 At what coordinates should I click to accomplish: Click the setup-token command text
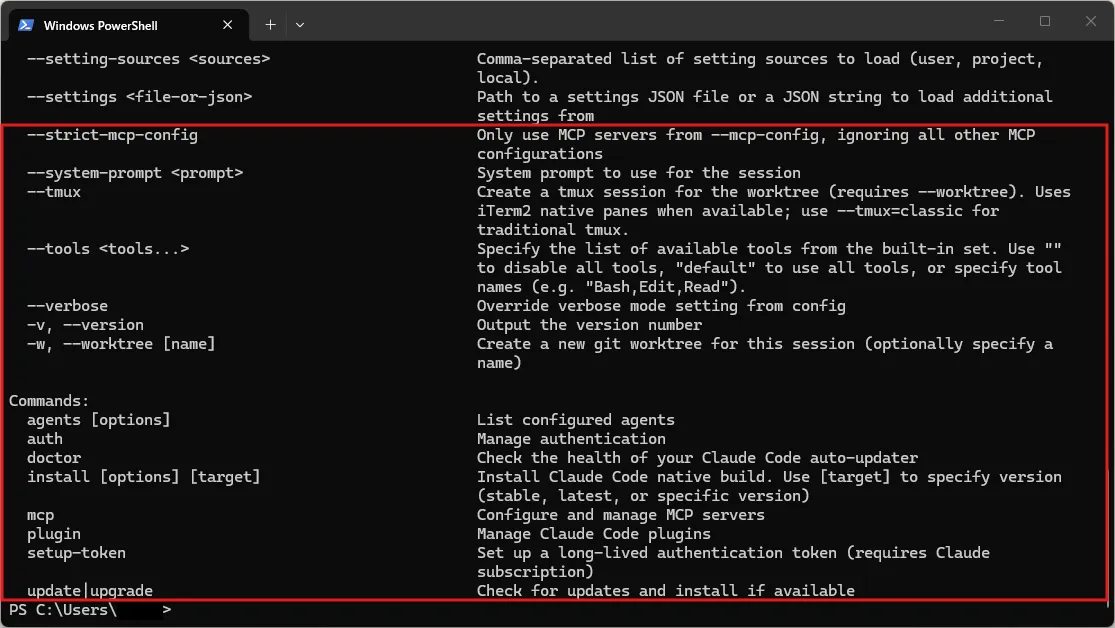click(x=76, y=553)
